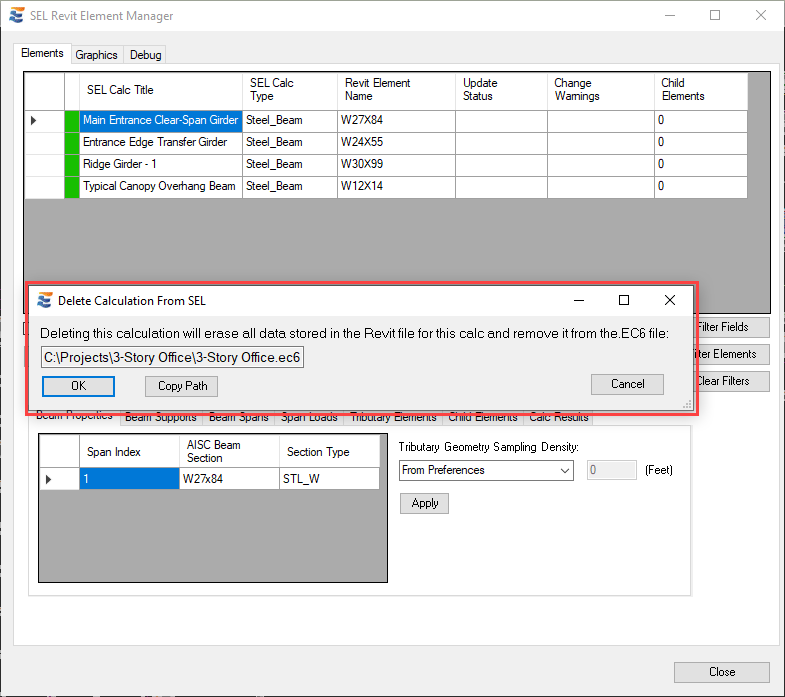Image resolution: width=785 pixels, height=697 pixels.
Task: Switch to the Elements tab
Action: click(x=42, y=53)
